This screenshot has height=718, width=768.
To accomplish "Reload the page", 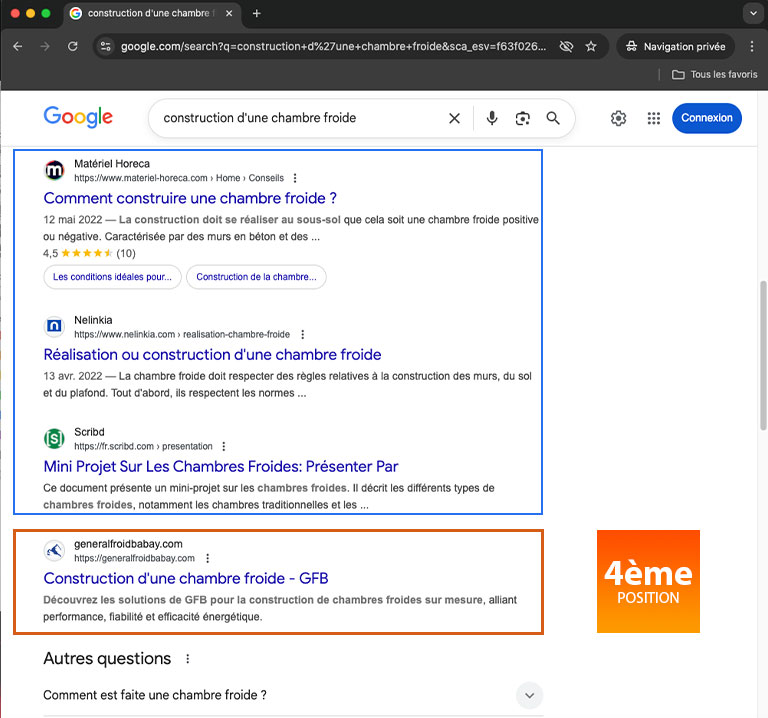I will (x=72, y=46).
